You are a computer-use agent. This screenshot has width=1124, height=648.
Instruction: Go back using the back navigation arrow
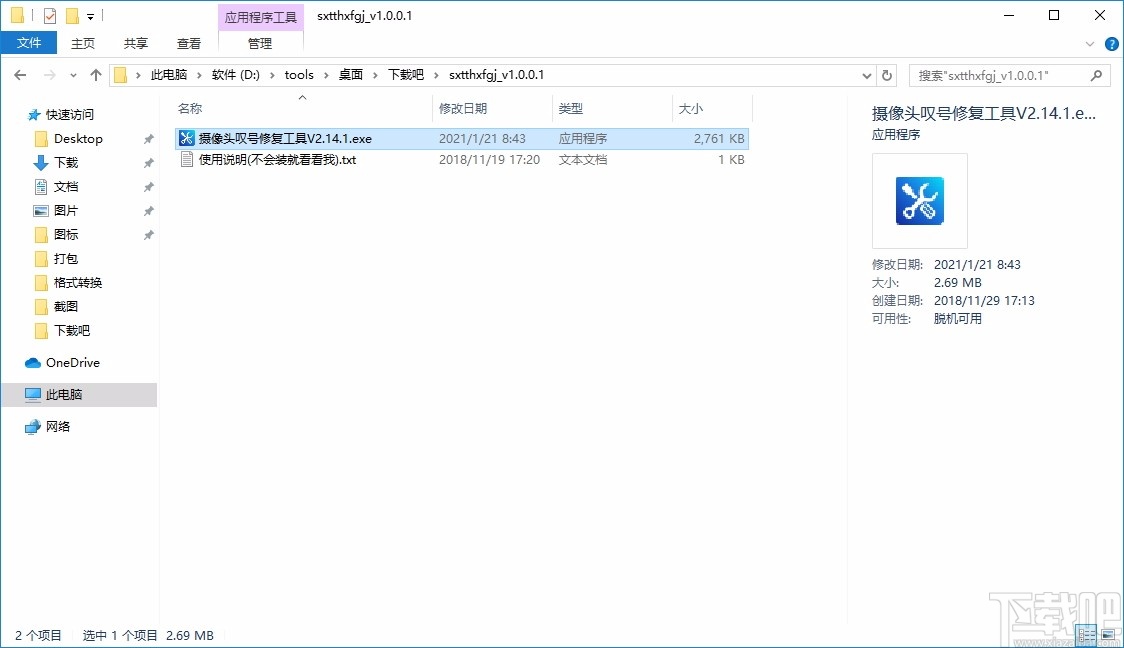(x=19, y=74)
